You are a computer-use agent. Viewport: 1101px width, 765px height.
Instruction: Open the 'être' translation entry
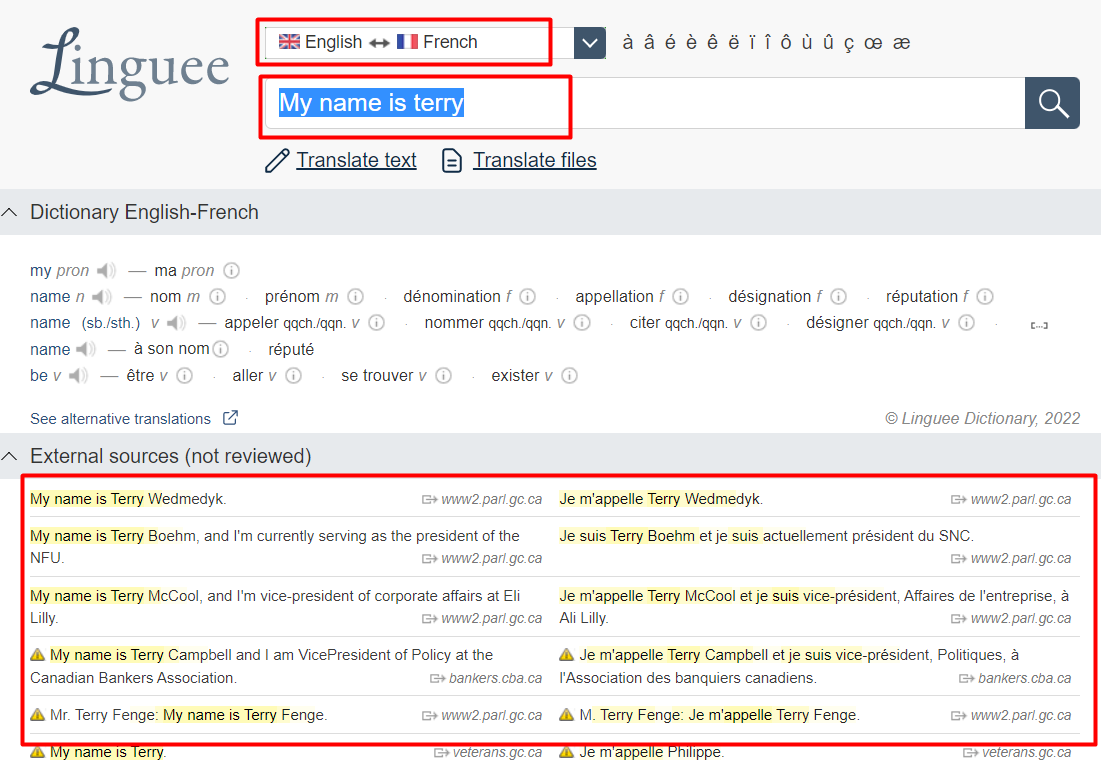click(x=140, y=376)
